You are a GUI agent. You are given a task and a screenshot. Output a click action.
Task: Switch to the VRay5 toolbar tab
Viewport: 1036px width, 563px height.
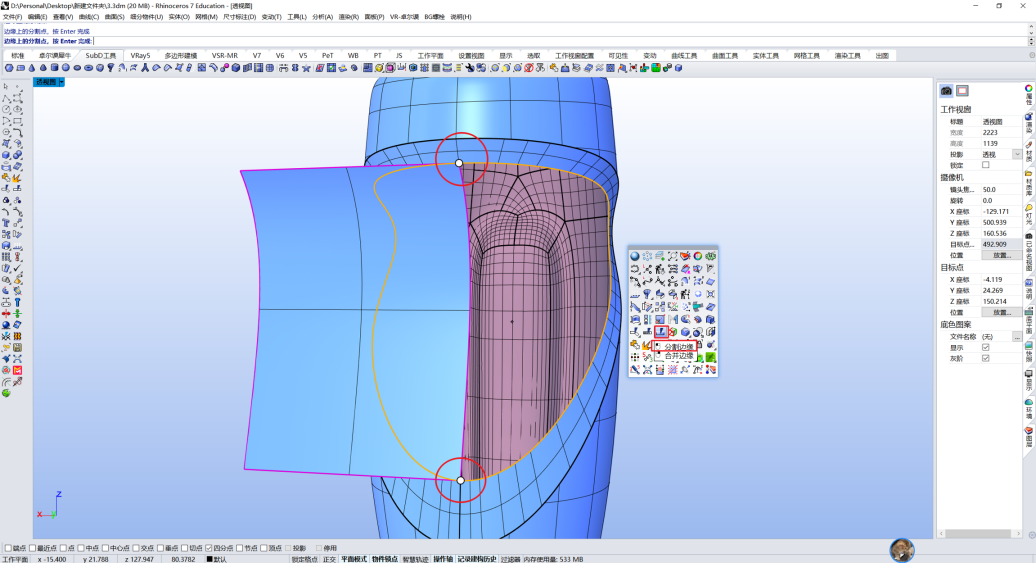(x=140, y=56)
